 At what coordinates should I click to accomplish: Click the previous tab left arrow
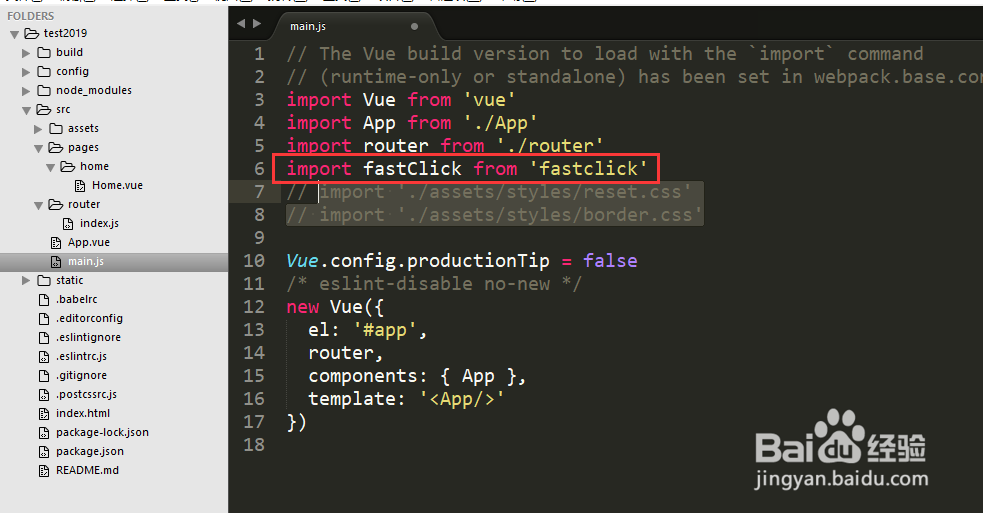pos(242,24)
